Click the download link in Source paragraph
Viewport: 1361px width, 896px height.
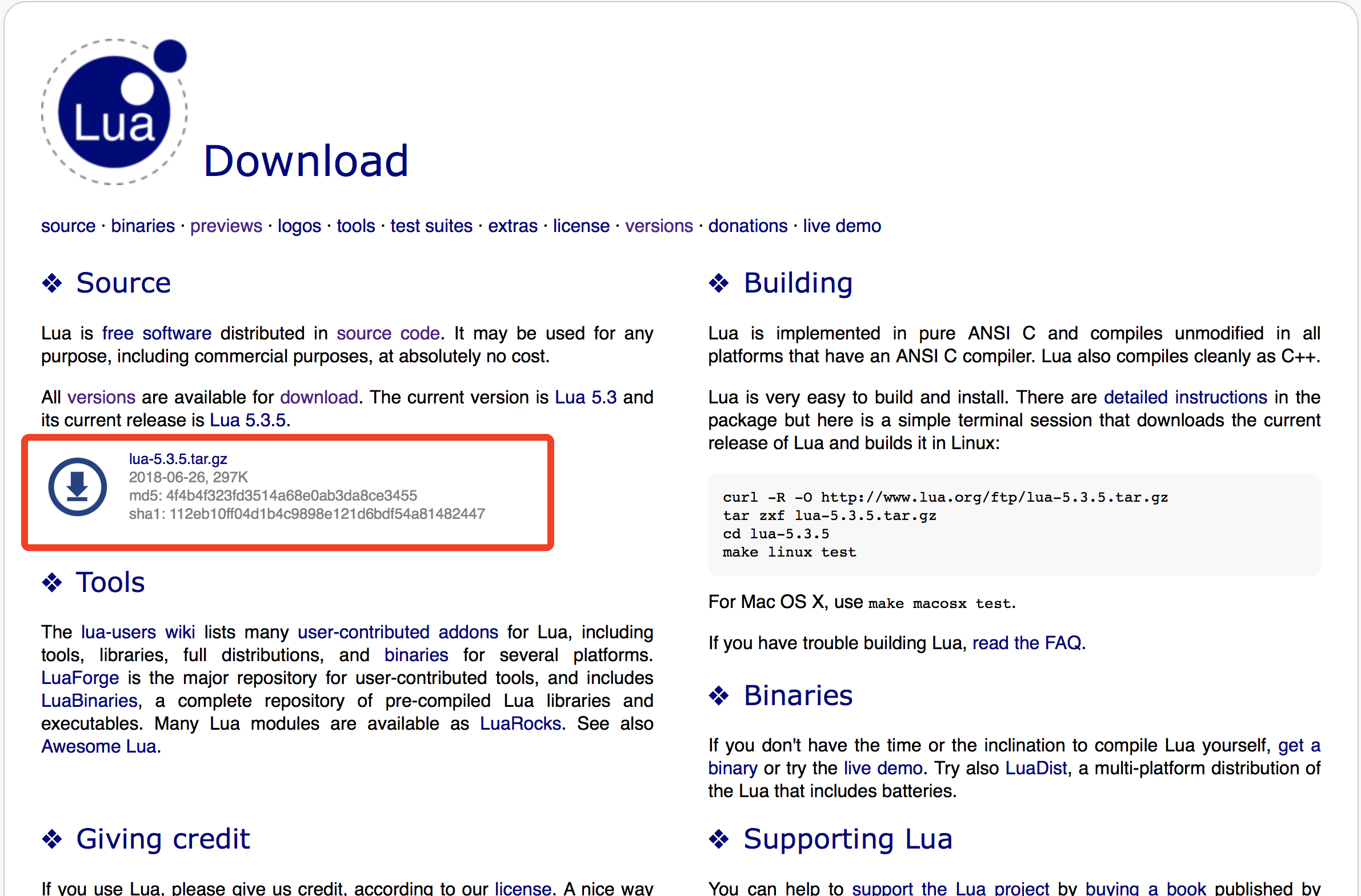(319, 397)
